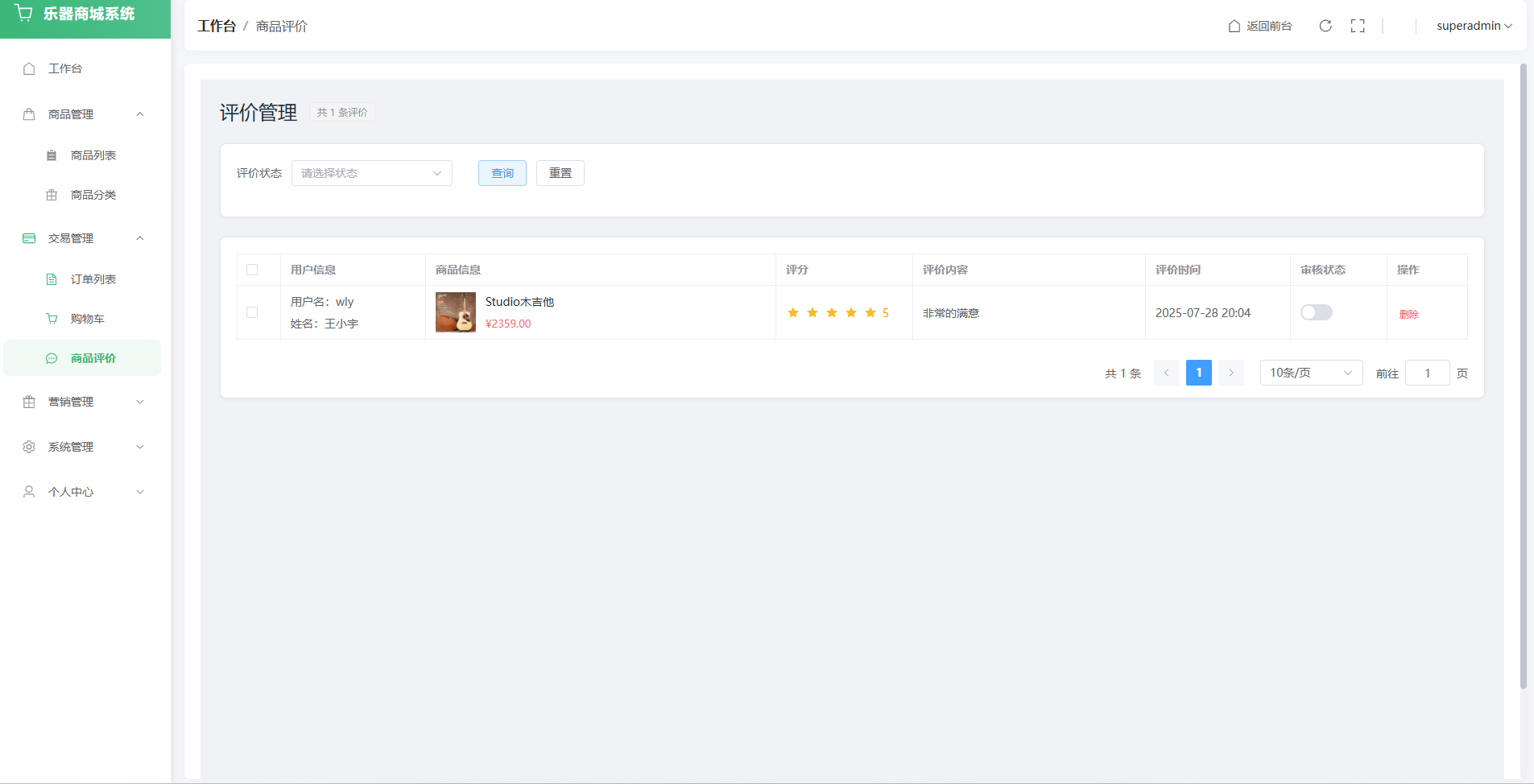Check the select-all checkbox in table header
This screenshot has height=784, width=1534.
pyautogui.click(x=252, y=270)
